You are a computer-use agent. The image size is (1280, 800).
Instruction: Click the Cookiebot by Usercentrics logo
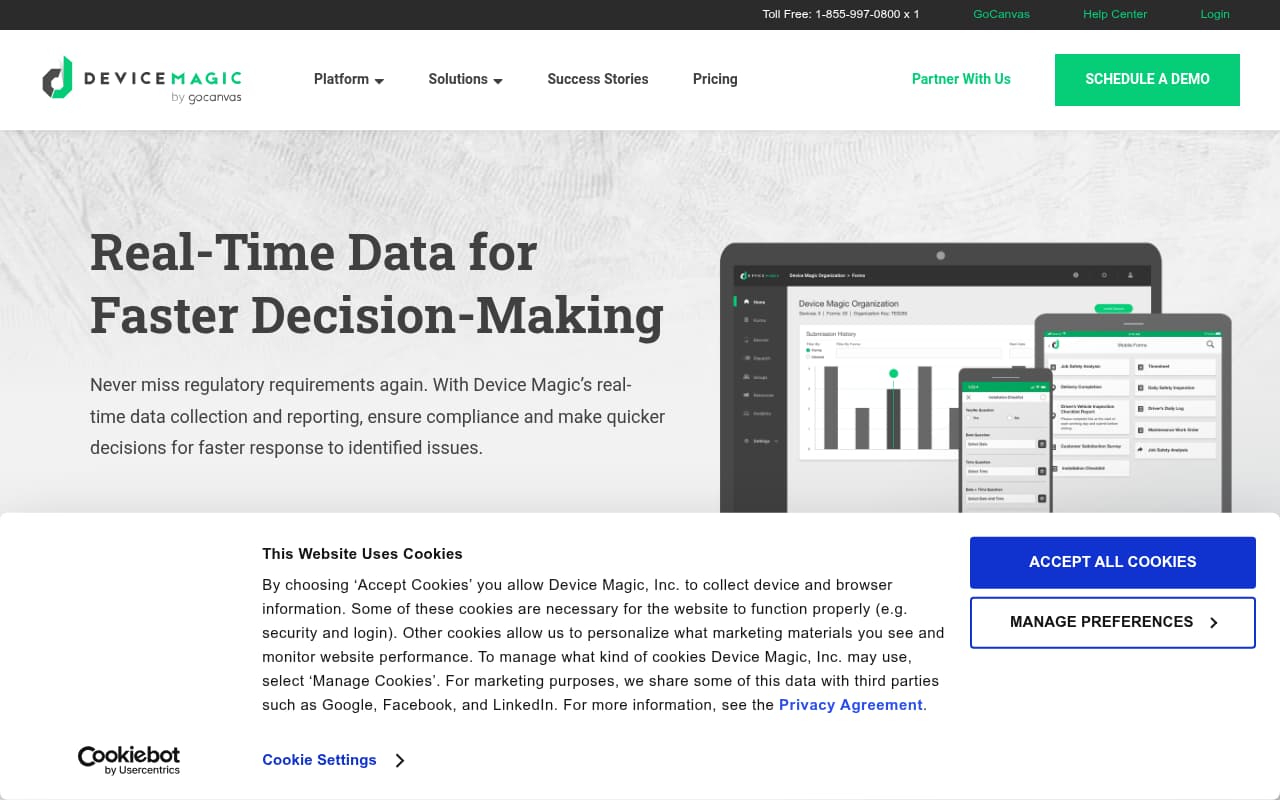[129, 760]
